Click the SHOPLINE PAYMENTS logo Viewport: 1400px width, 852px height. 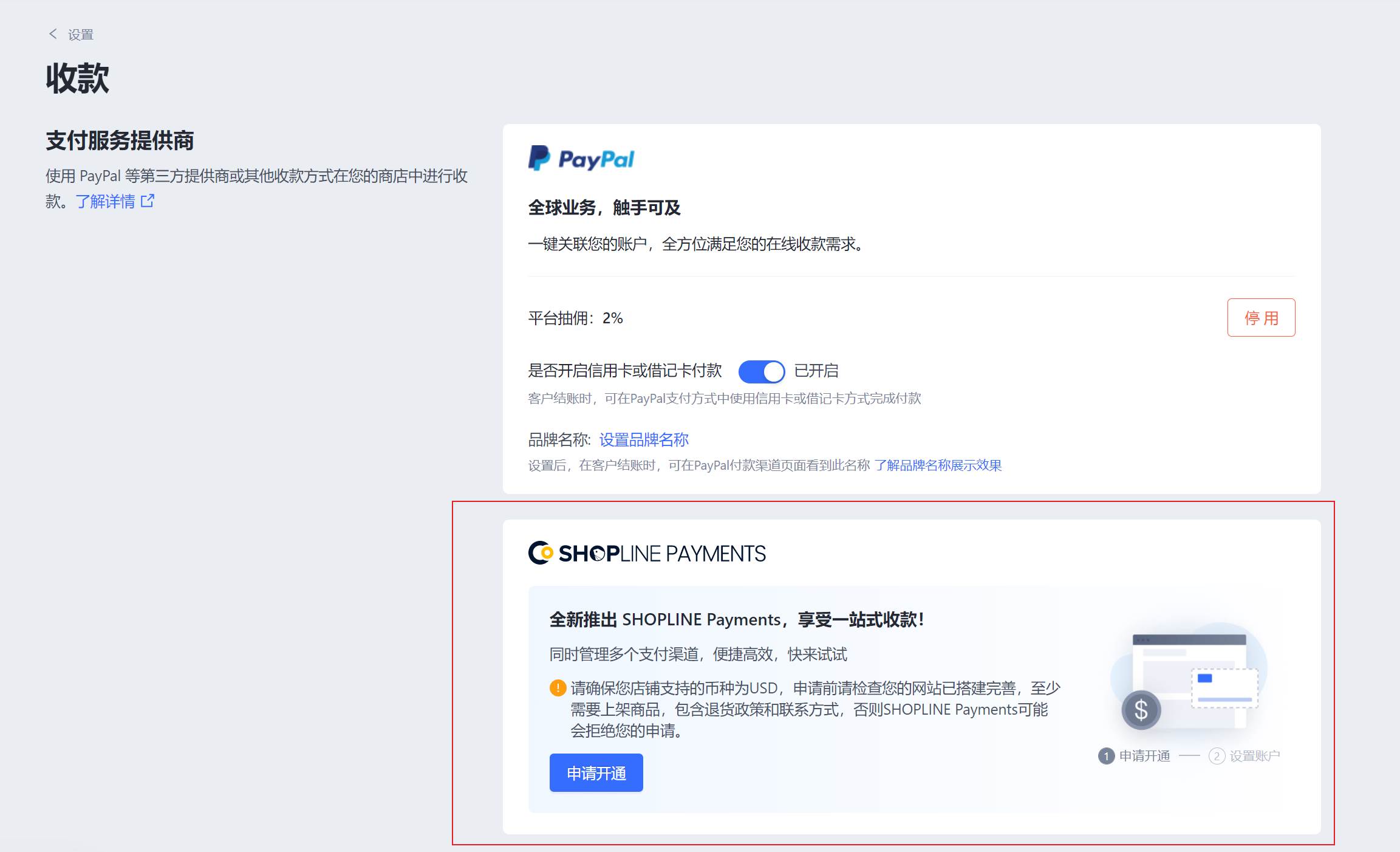click(x=647, y=553)
